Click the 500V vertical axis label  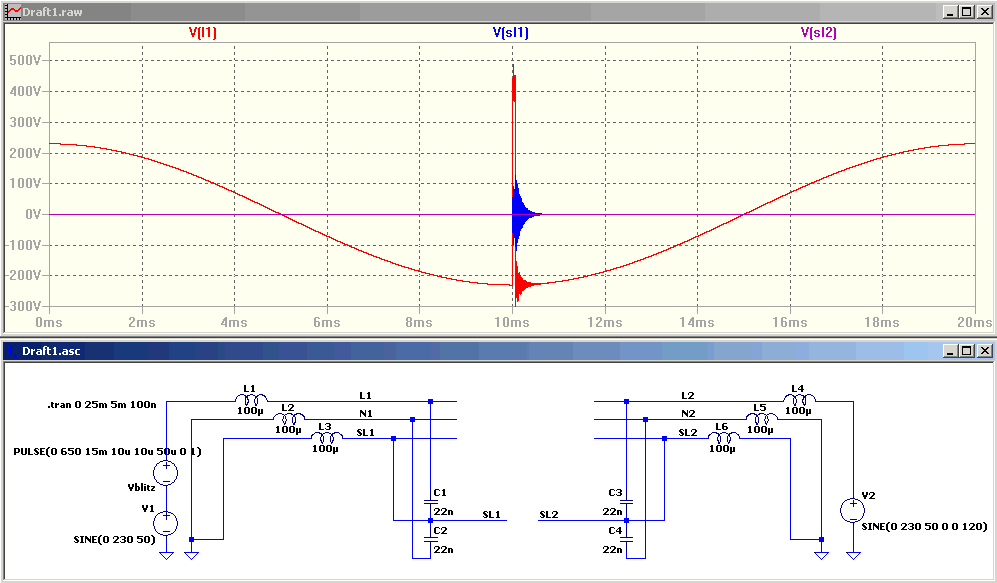click(25, 60)
